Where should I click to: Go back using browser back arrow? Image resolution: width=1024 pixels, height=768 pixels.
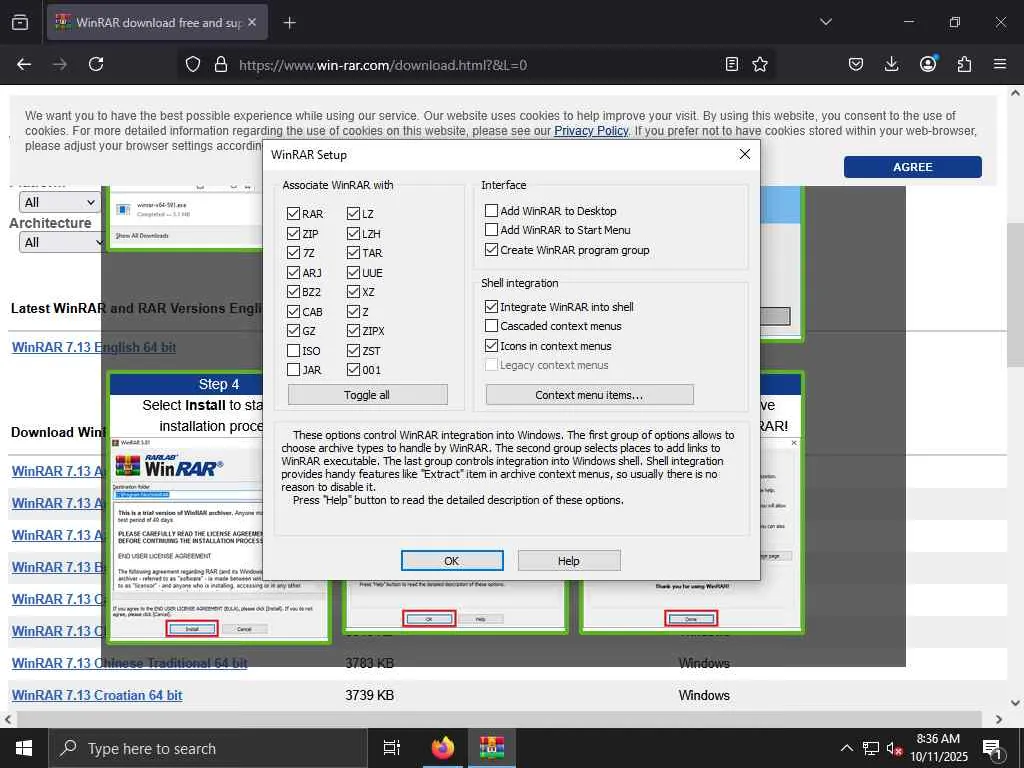coord(24,64)
